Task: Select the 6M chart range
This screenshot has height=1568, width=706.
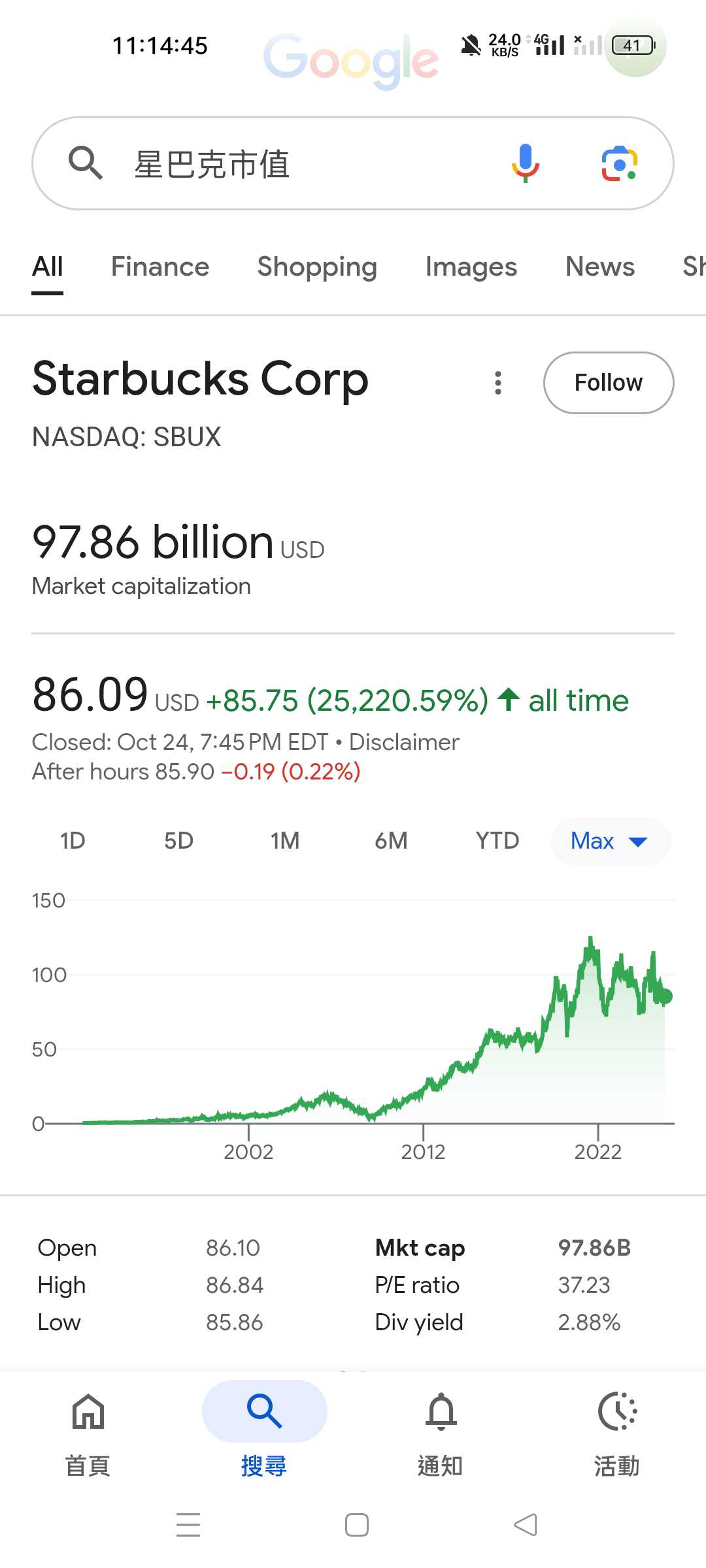Action: (391, 841)
